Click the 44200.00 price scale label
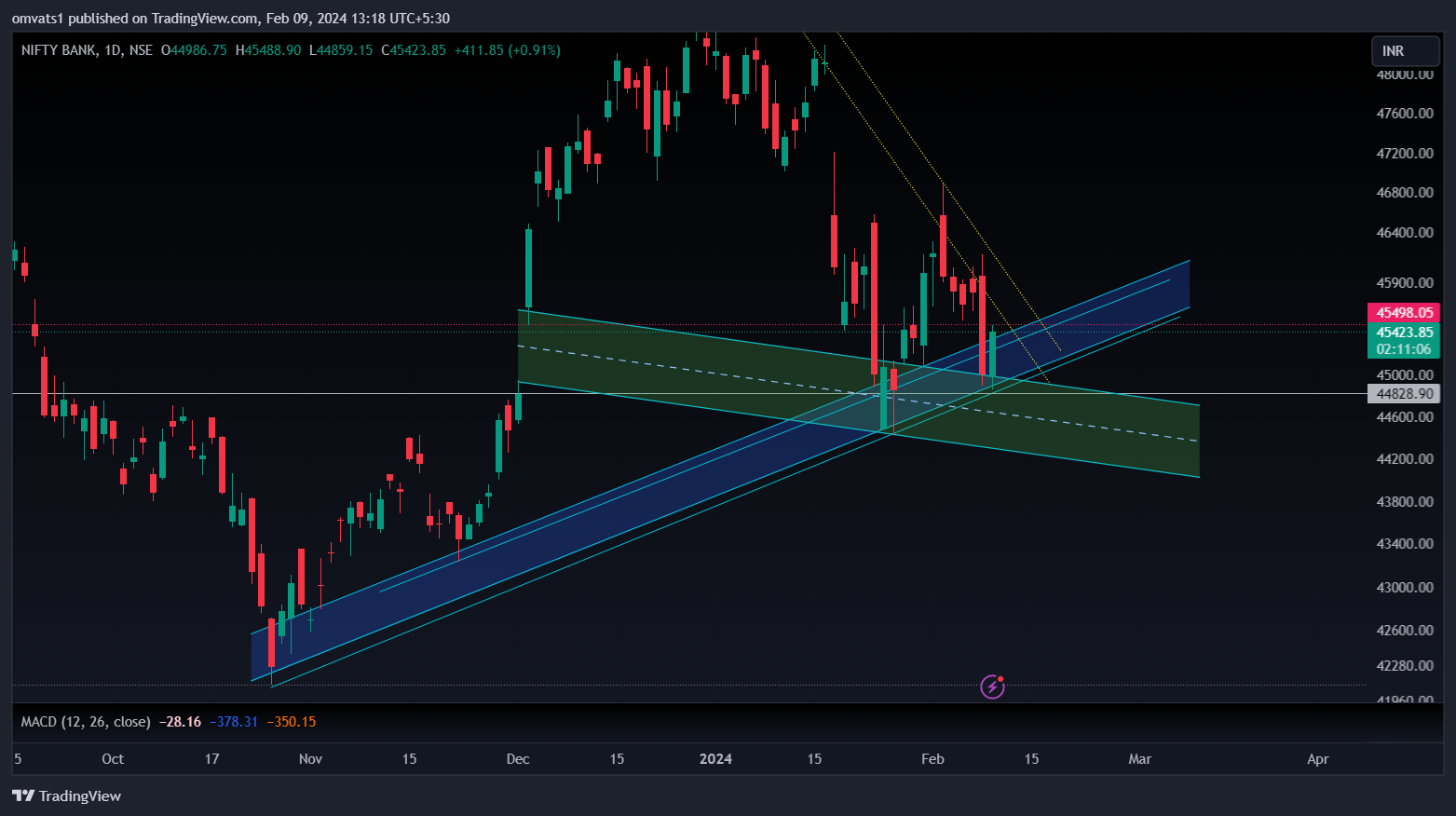 coord(1405,459)
